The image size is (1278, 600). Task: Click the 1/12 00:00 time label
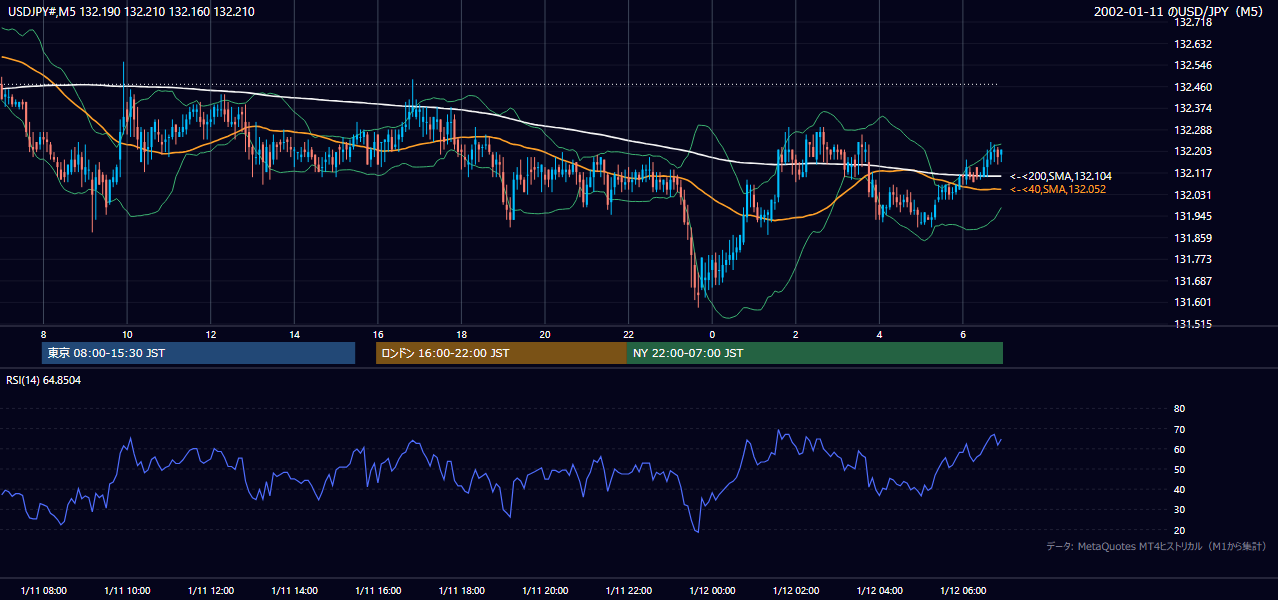[x=712, y=591]
